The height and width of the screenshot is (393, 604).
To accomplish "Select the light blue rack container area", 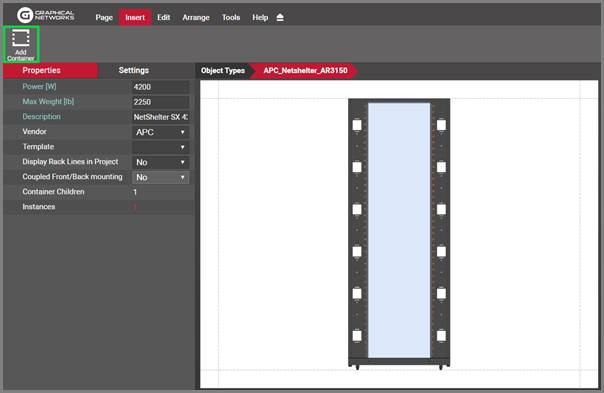I will point(399,230).
